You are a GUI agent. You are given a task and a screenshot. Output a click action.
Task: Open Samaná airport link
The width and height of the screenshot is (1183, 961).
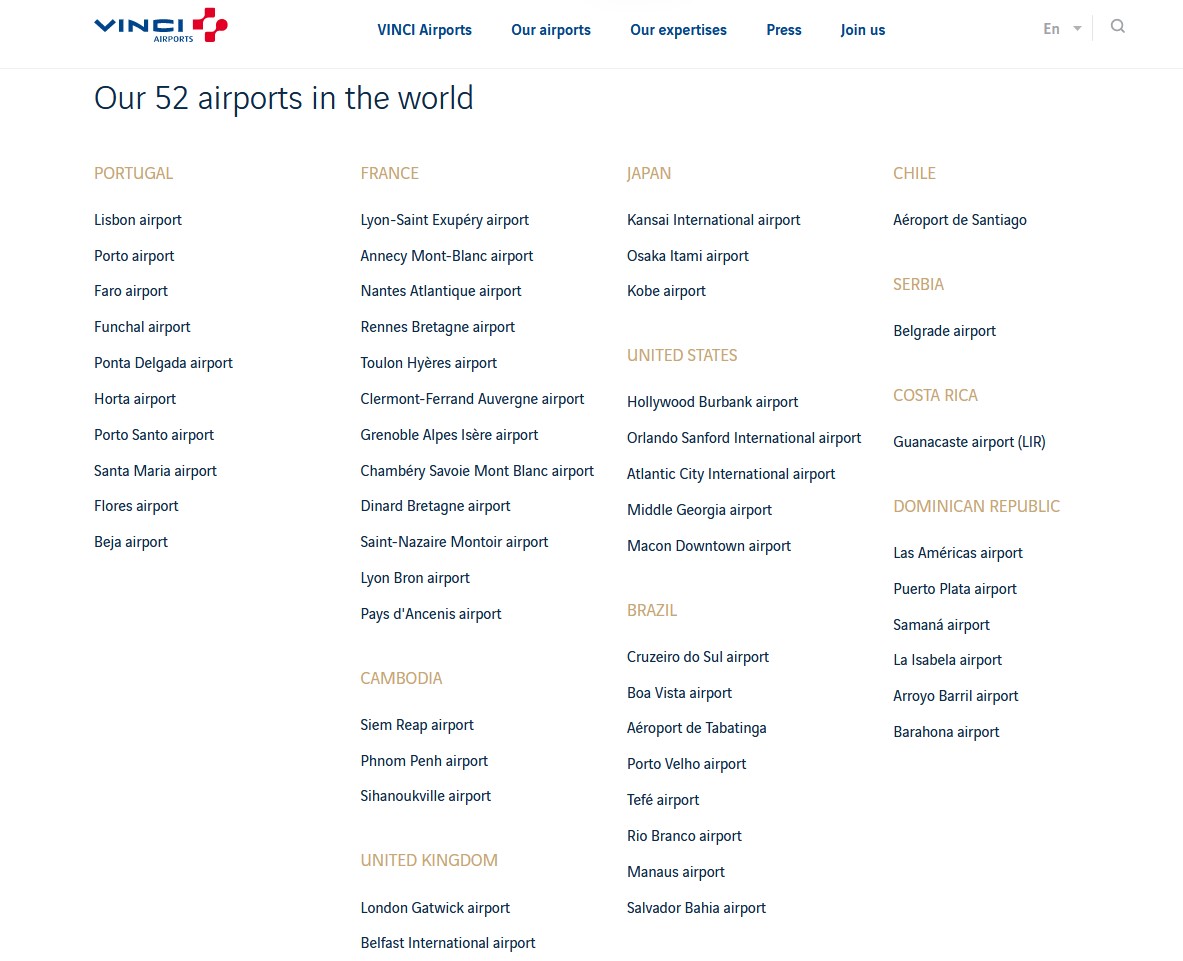click(x=942, y=625)
